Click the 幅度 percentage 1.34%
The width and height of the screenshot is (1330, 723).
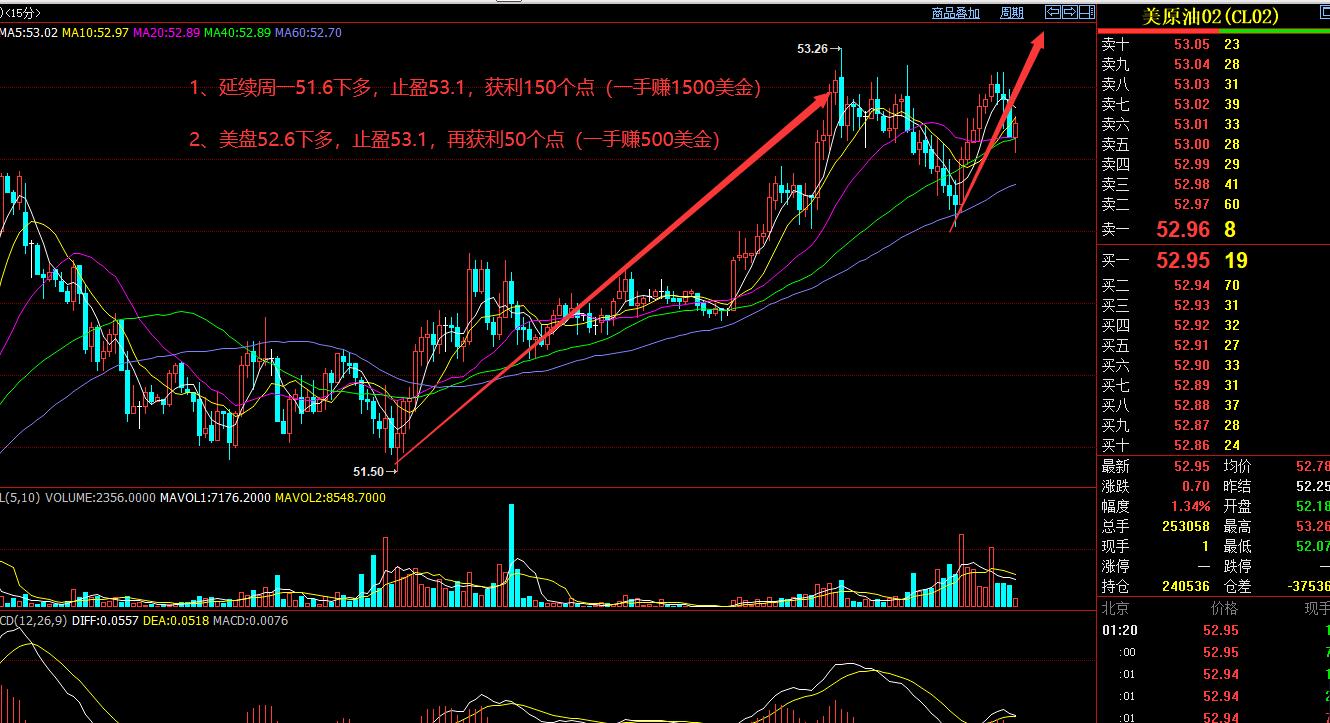click(x=1190, y=506)
